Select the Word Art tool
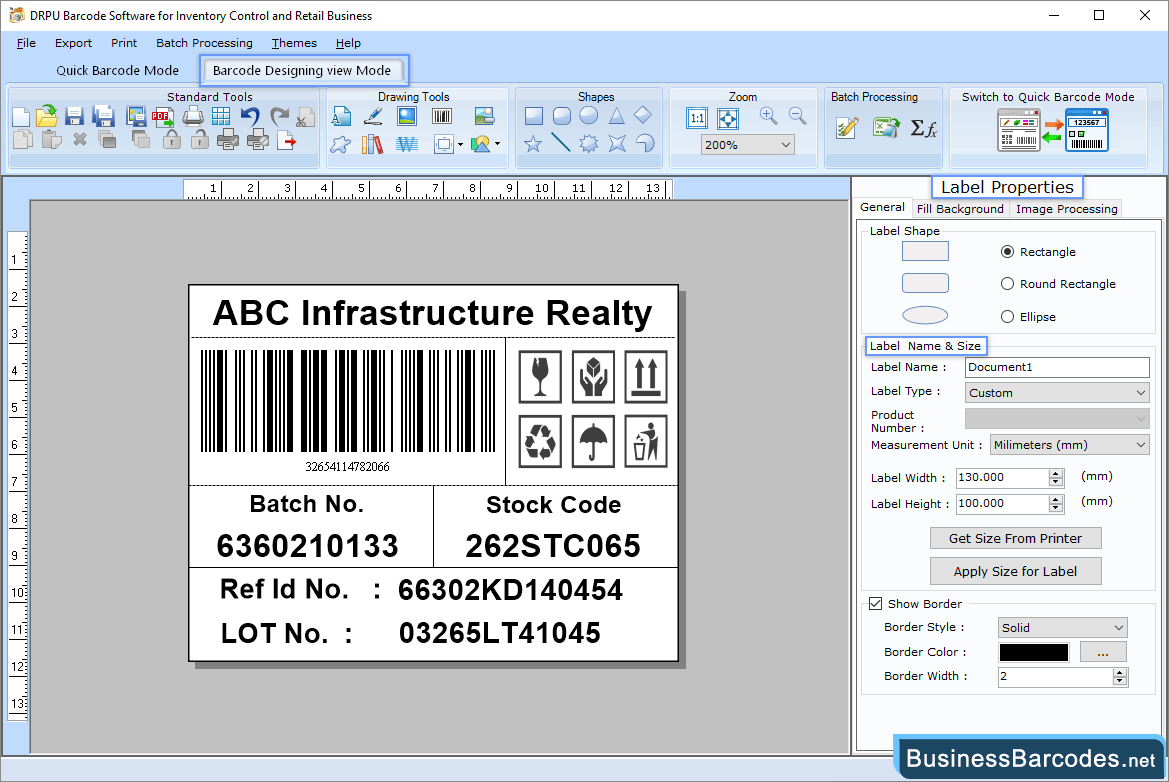Viewport: 1169px width, 782px height. [x=407, y=144]
